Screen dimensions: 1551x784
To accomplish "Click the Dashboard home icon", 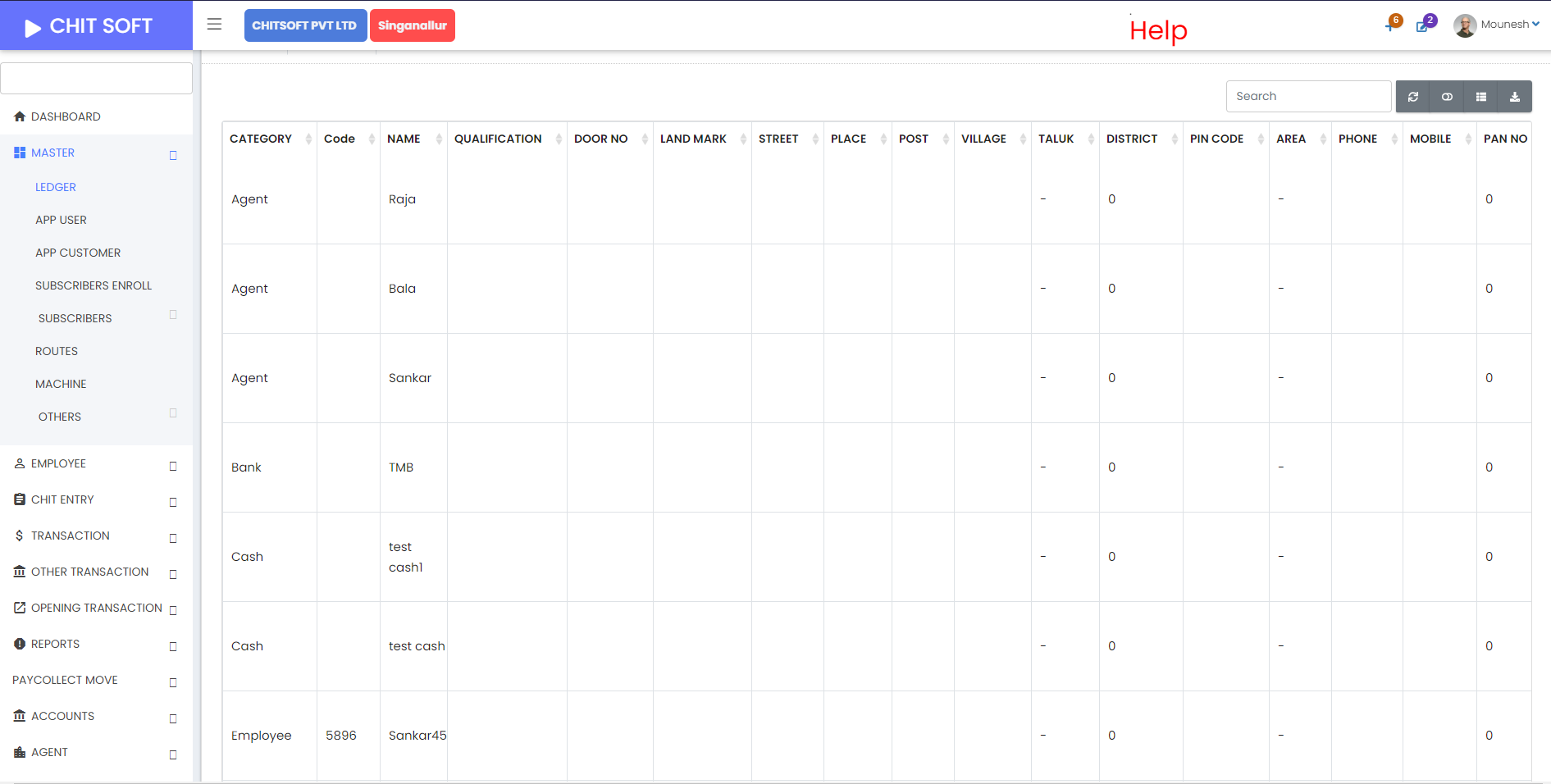I will pos(20,116).
